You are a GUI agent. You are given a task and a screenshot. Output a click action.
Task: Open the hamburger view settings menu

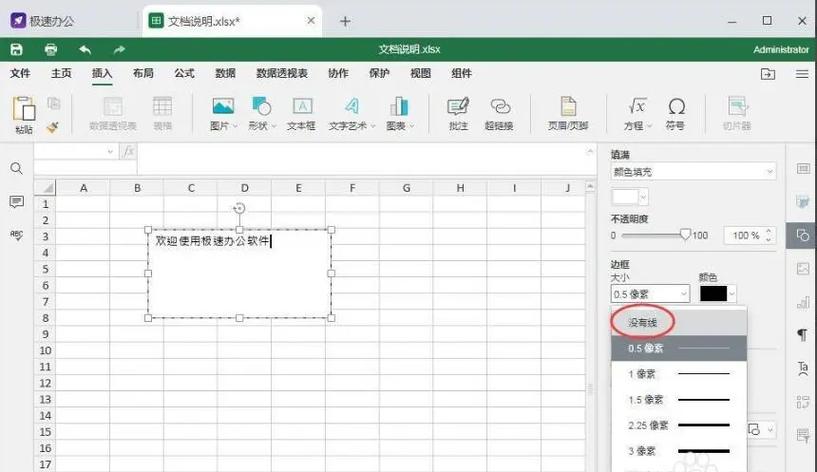pos(802,74)
